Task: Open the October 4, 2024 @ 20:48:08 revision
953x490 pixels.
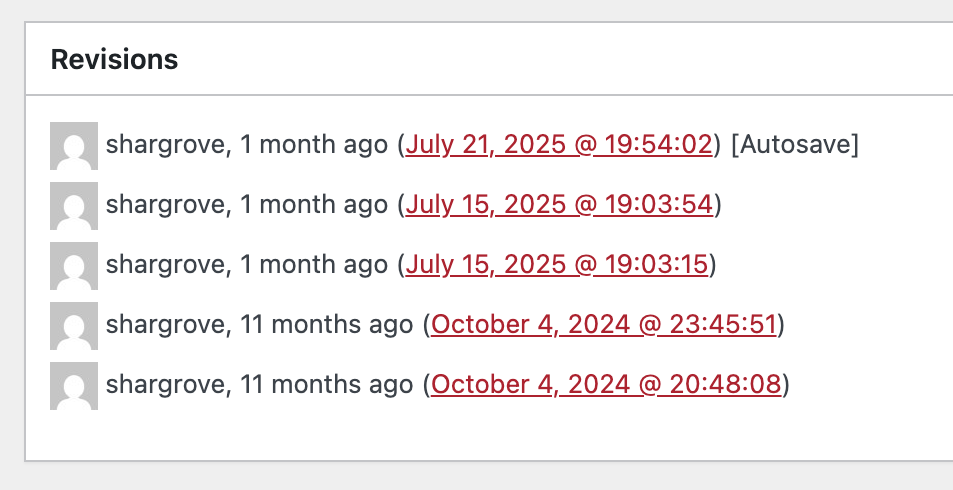Action: pos(606,385)
